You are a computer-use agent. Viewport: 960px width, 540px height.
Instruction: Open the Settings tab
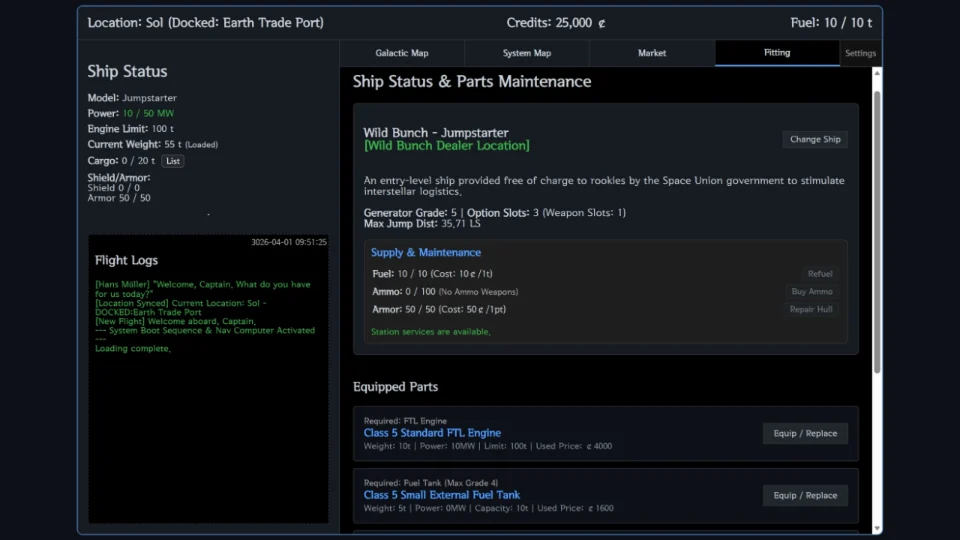(860, 53)
